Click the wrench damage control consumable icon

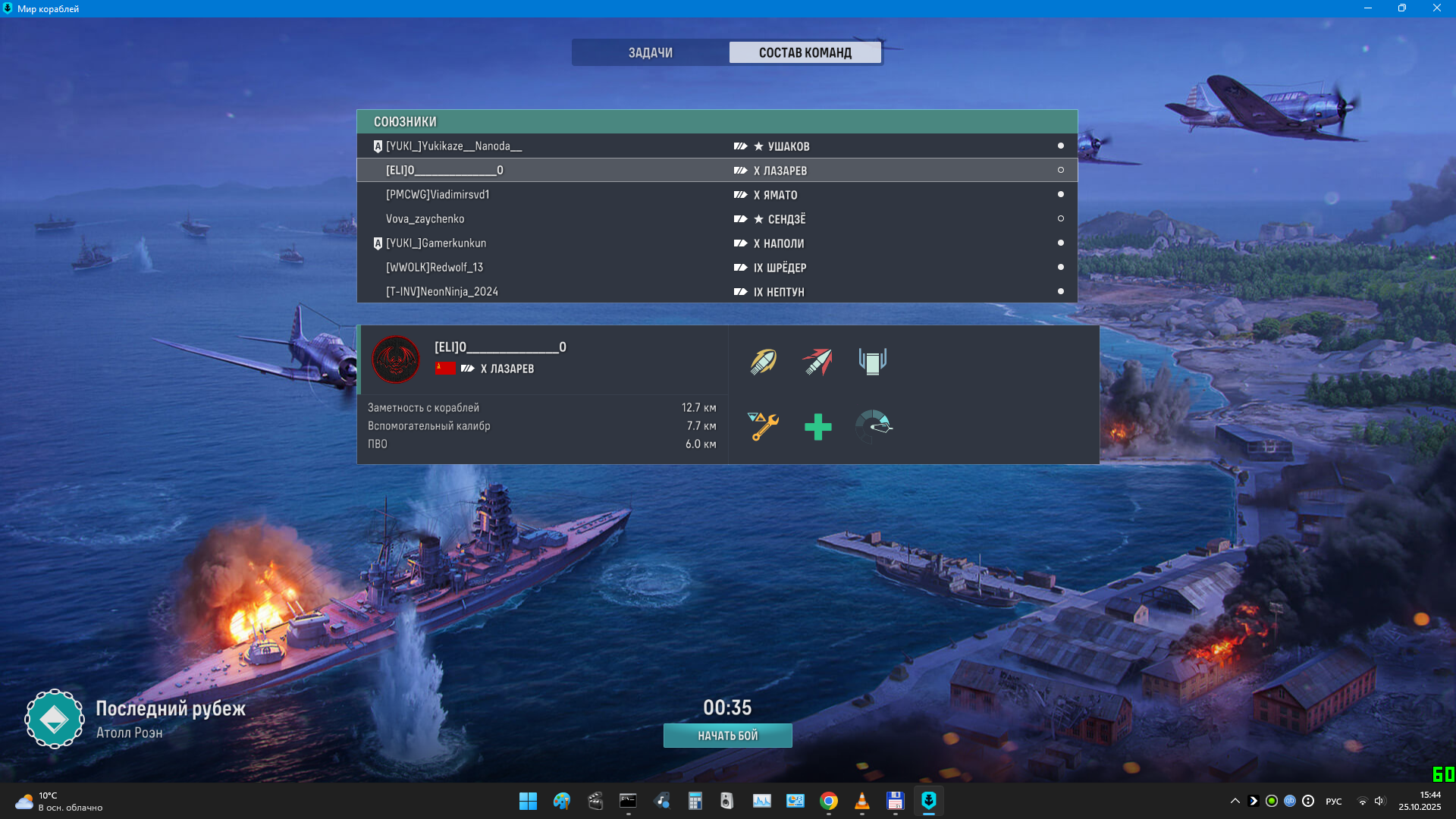click(763, 426)
